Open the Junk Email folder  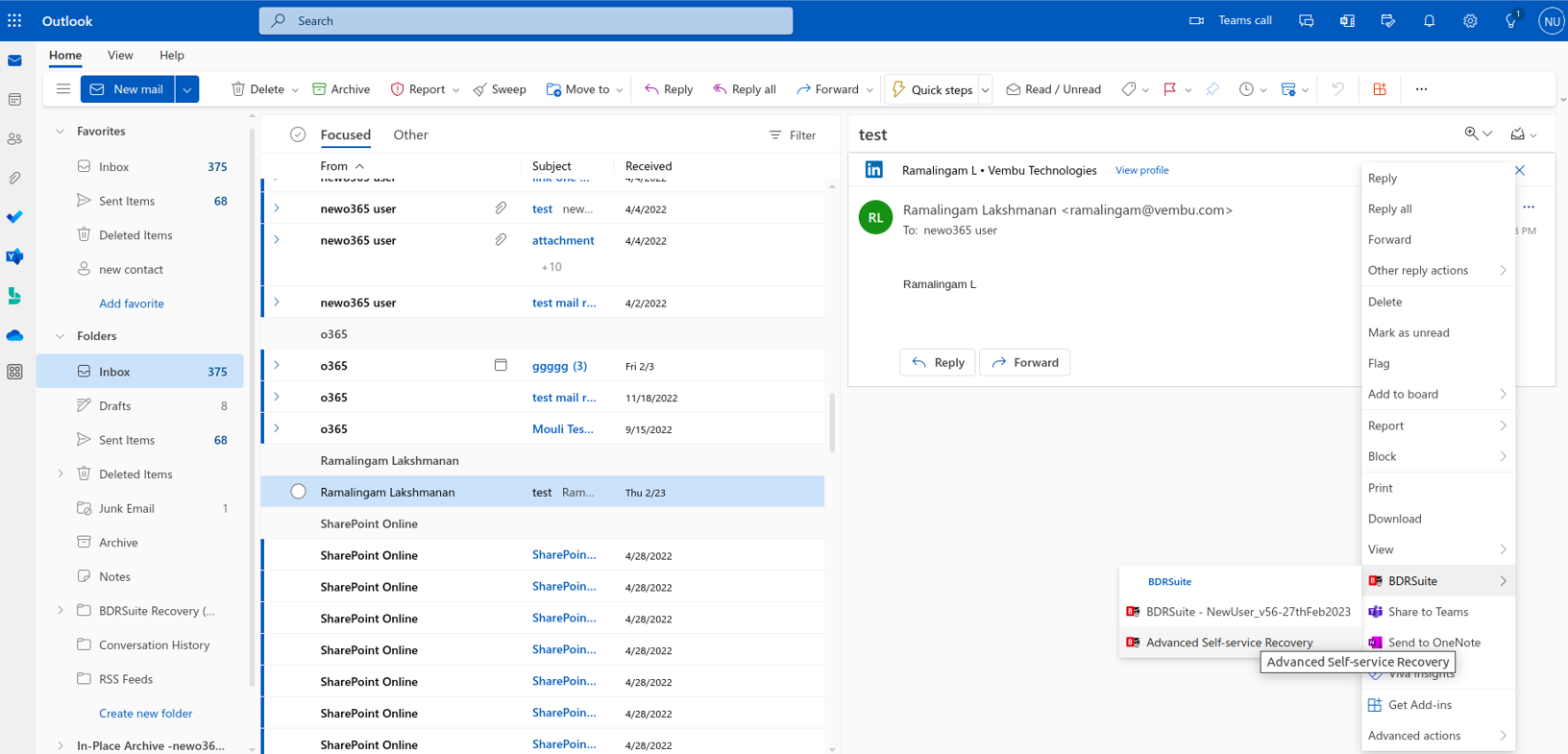pyautogui.click(x=140, y=508)
